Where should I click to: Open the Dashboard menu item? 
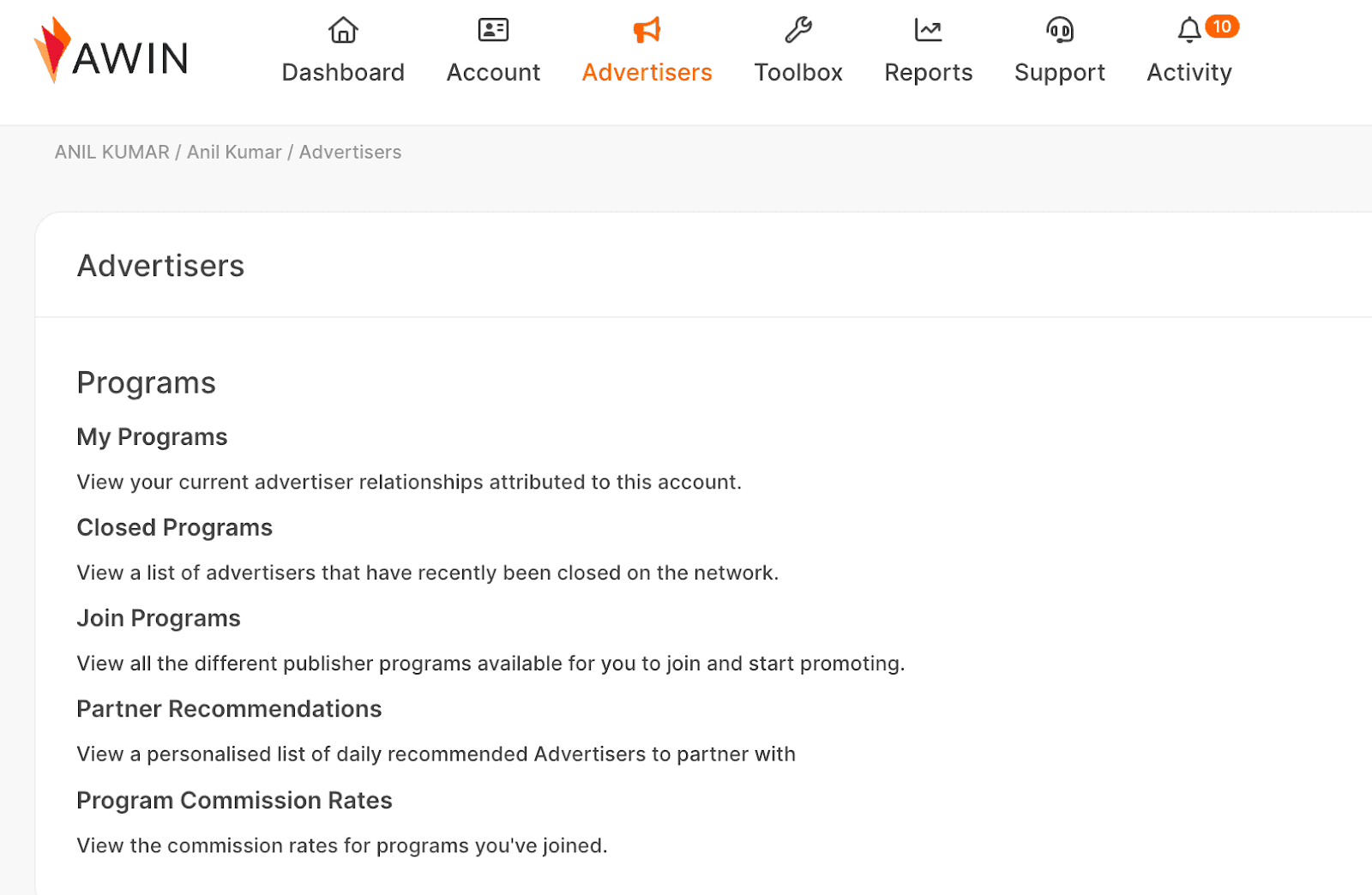pyautogui.click(x=343, y=73)
